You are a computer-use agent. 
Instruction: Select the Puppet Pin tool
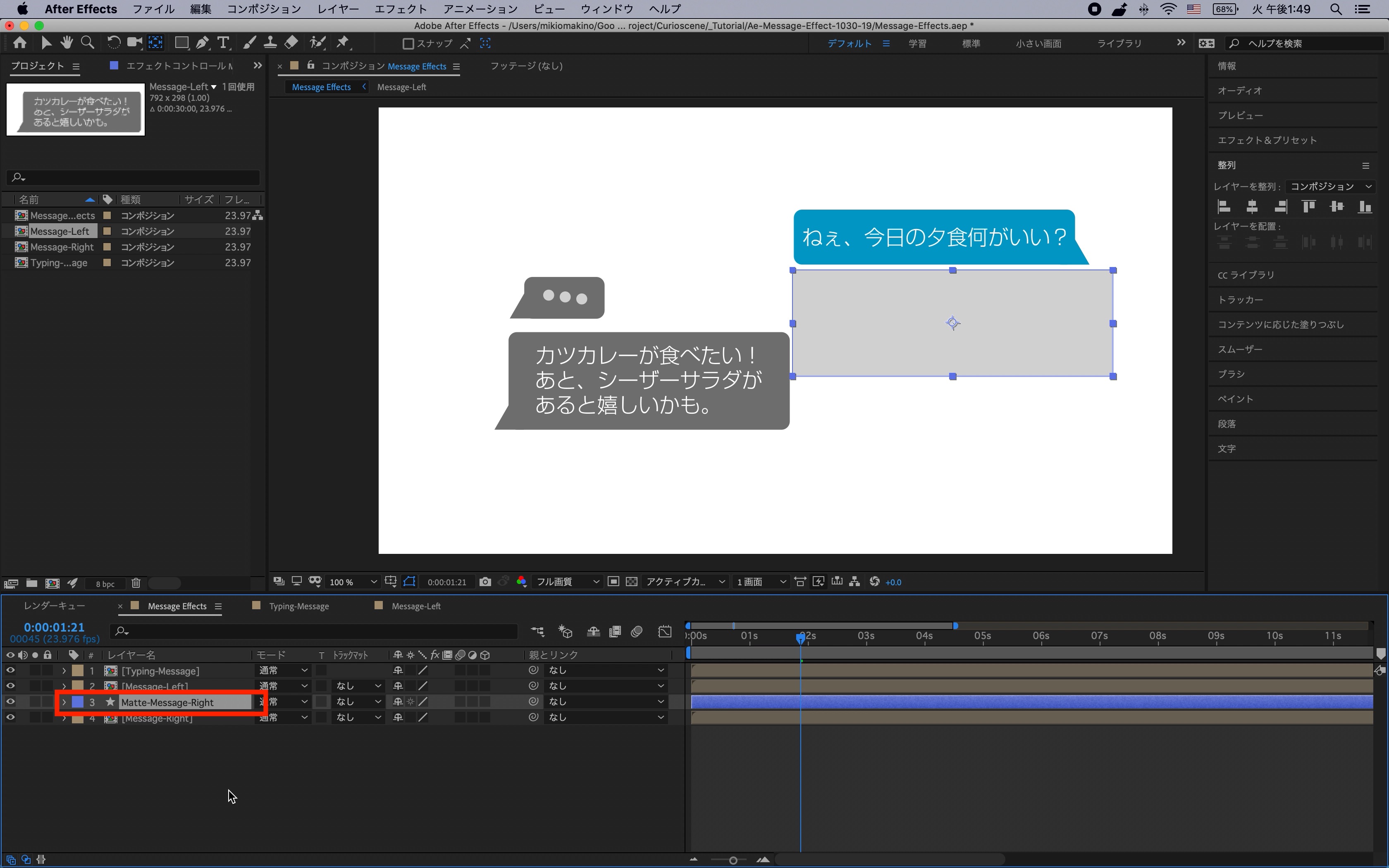343,43
